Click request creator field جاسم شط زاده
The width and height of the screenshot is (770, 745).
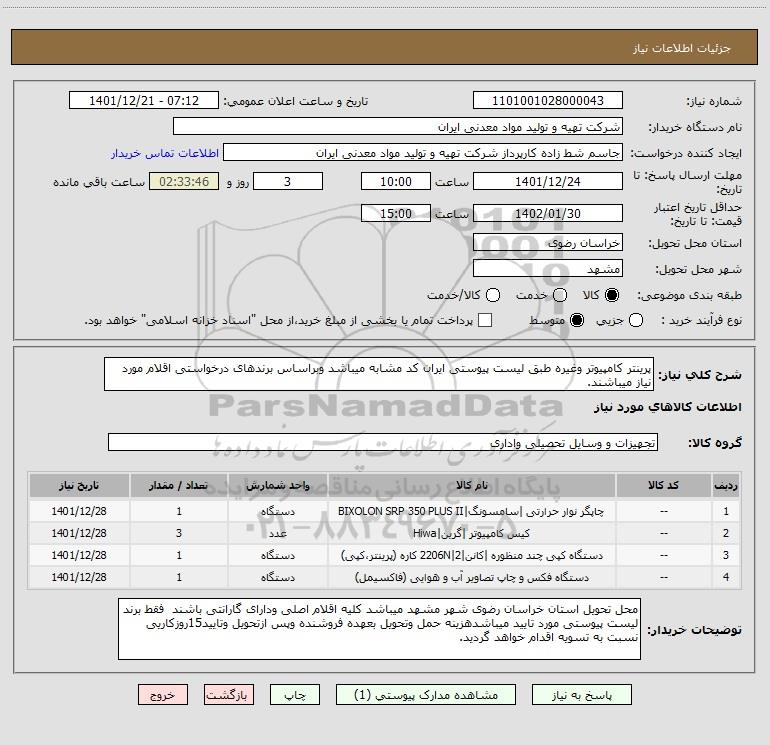coord(423,152)
